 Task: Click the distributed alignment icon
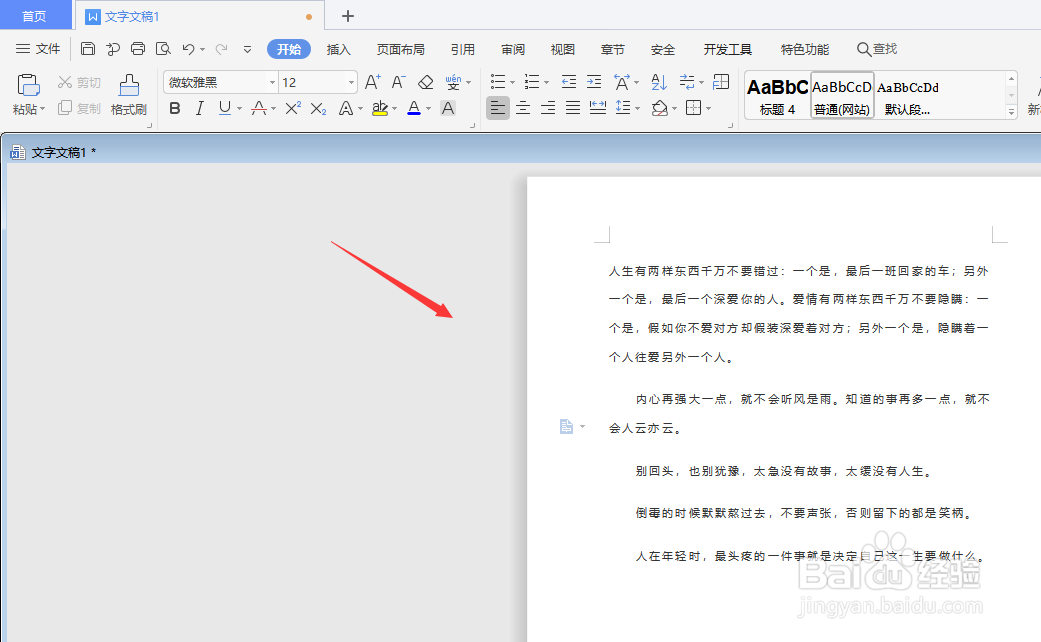598,108
